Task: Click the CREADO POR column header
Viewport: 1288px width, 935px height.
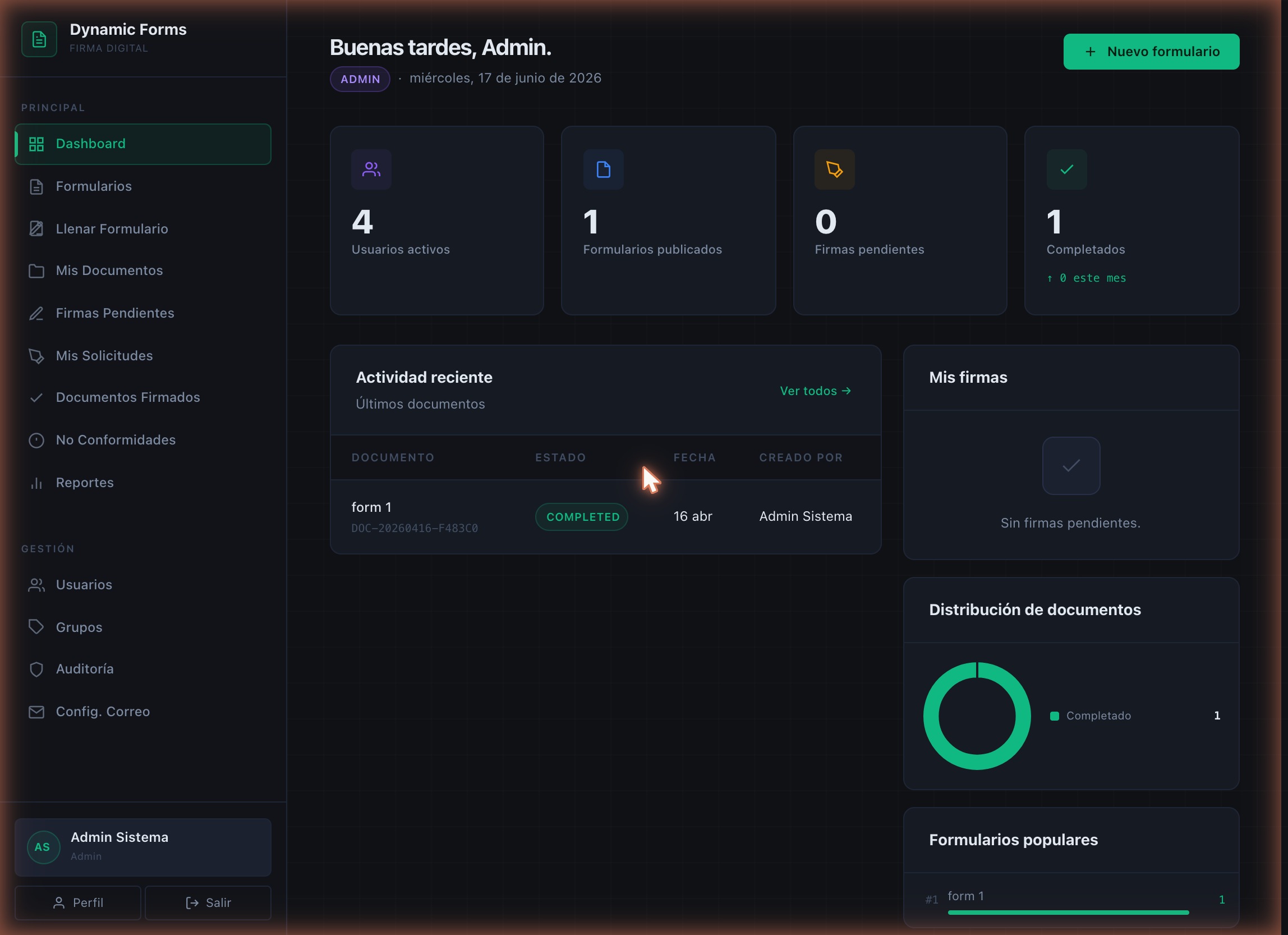Action: click(x=801, y=458)
